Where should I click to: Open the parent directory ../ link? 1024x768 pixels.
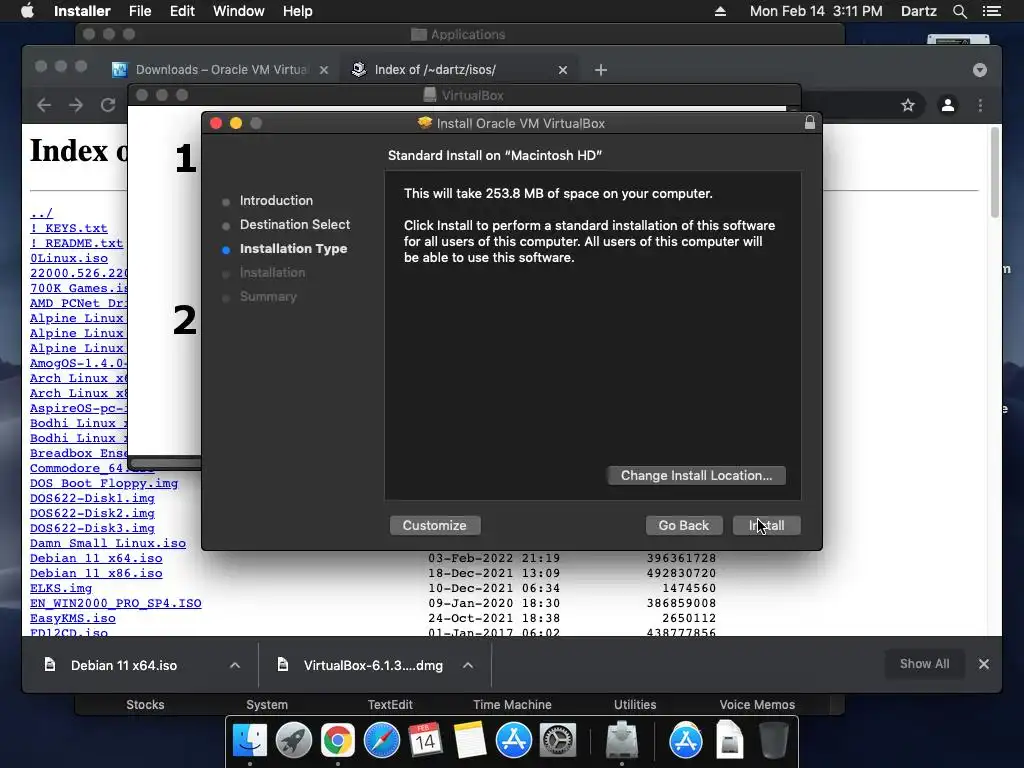[41, 213]
